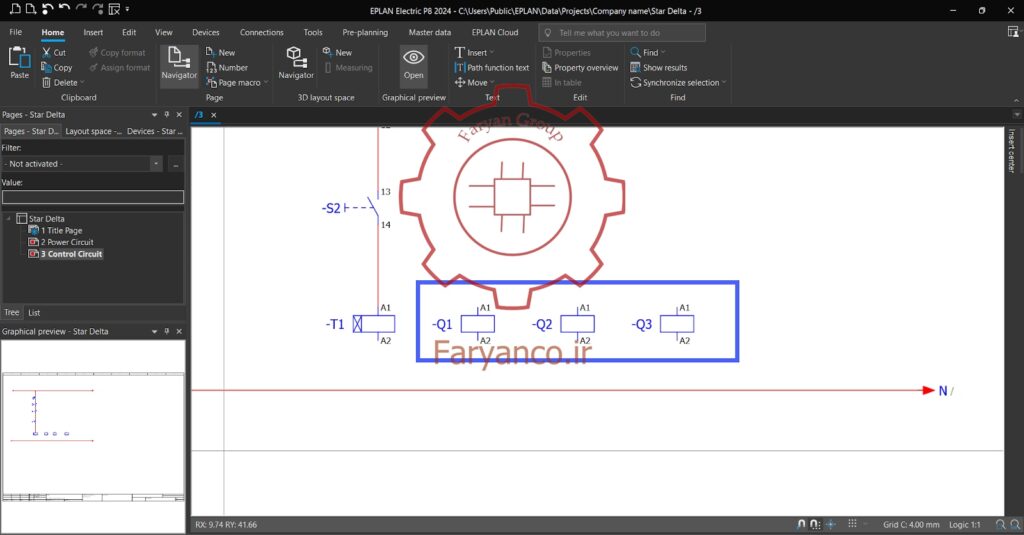Click the Value input field

[x=93, y=197]
